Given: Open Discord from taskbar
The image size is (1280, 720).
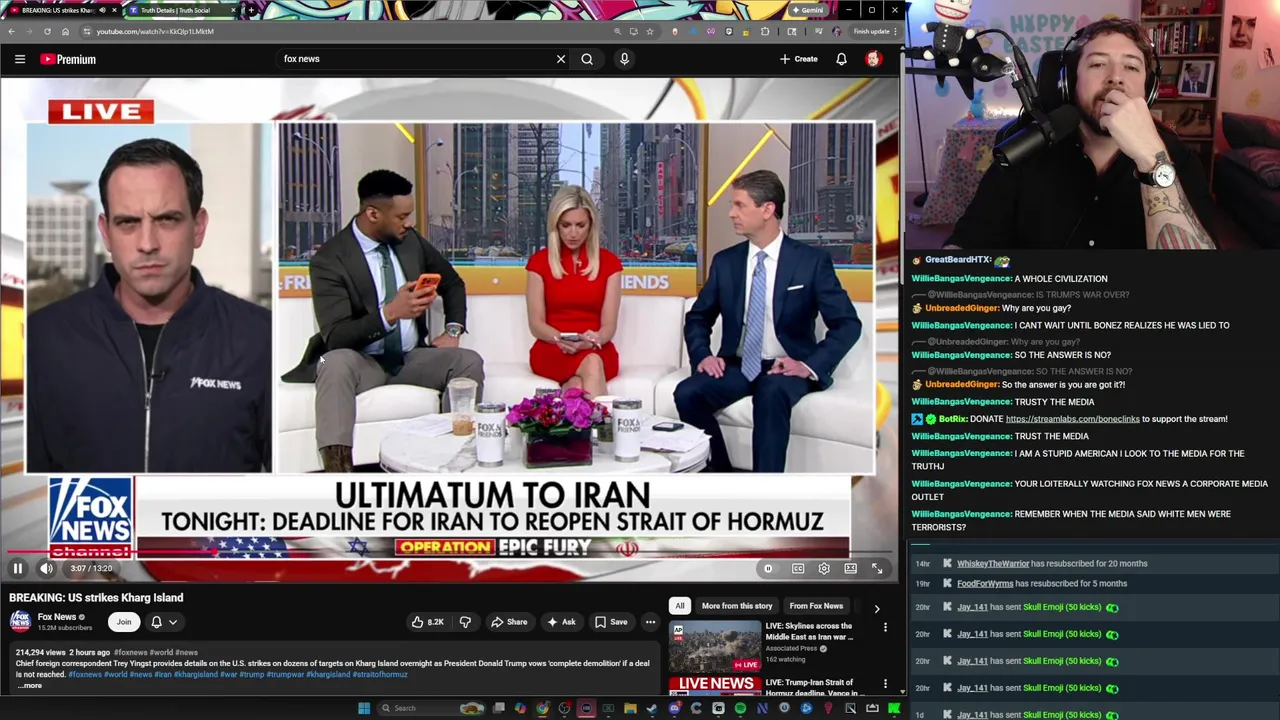Looking at the screenshot, I should point(675,708).
